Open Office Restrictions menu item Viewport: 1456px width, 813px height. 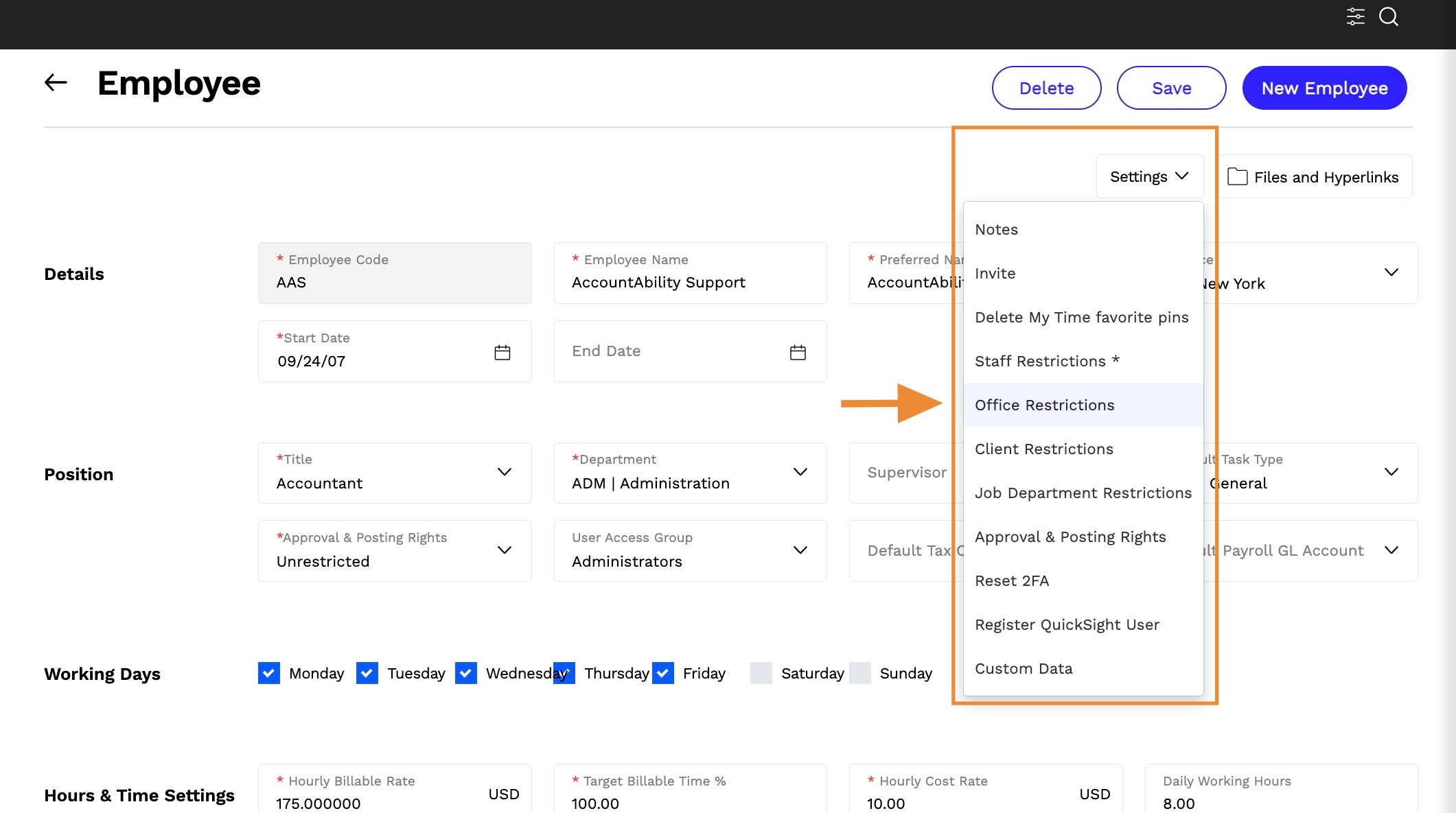point(1083,405)
